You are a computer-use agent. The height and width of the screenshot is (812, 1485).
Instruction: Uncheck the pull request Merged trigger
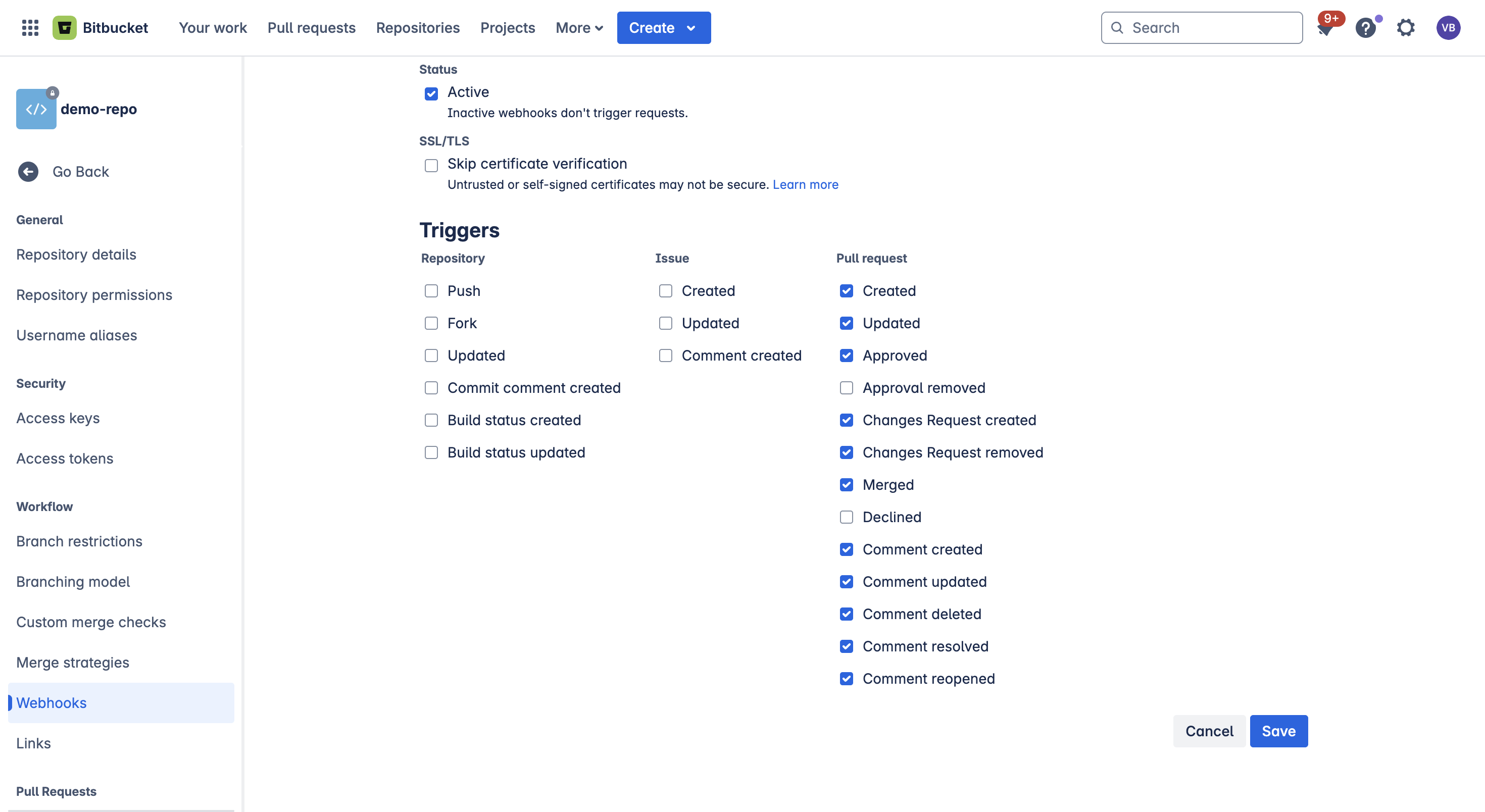pos(846,485)
